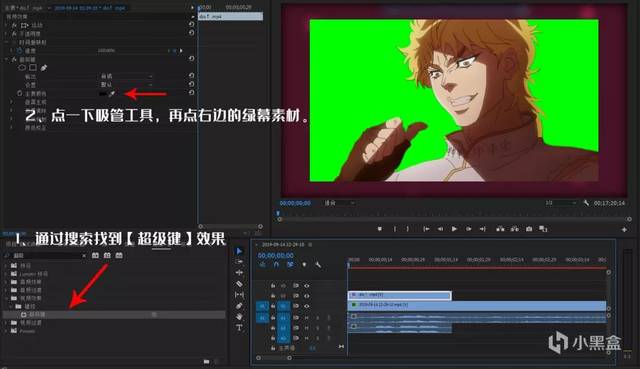The image size is (640, 369).
Task: Open the zoom level fit dropdown
Action: [x=340, y=203]
